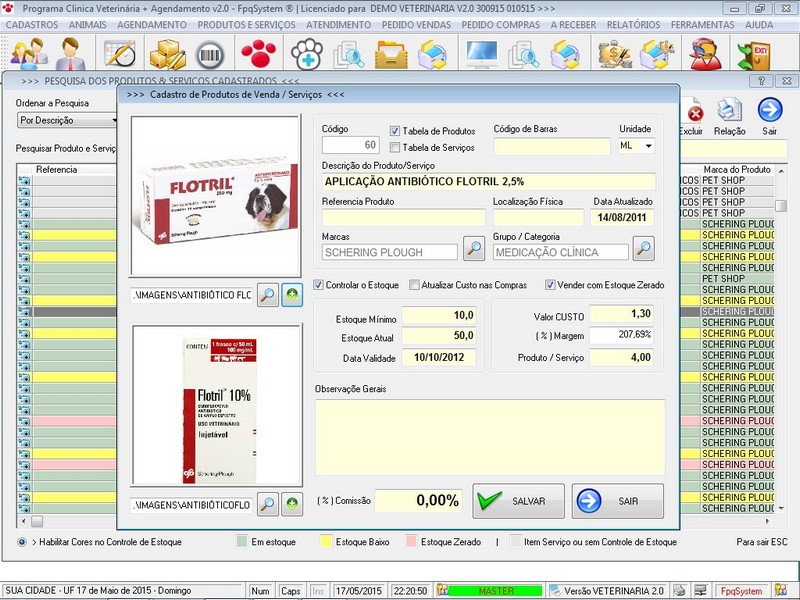Click the Estoque Zerado pink color swatch

tap(411, 542)
